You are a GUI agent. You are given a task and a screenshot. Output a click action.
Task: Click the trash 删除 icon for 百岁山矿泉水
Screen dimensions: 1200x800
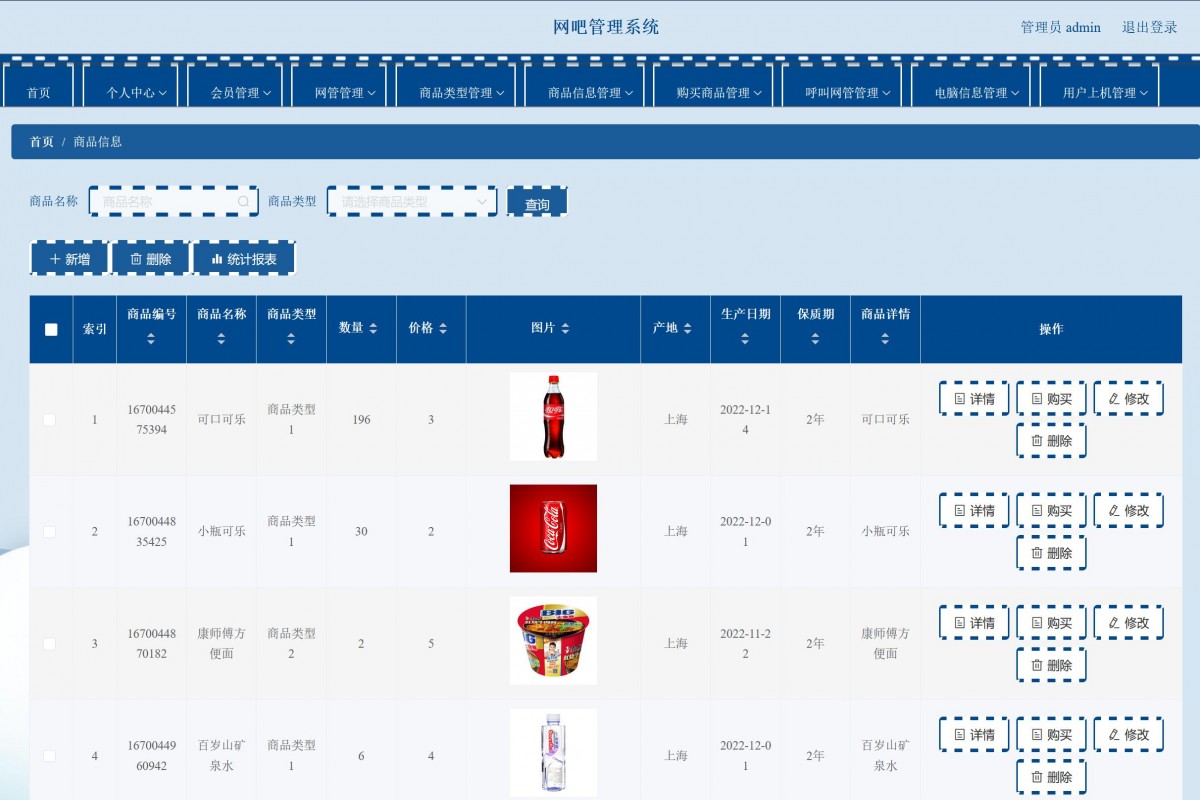click(x=1036, y=775)
